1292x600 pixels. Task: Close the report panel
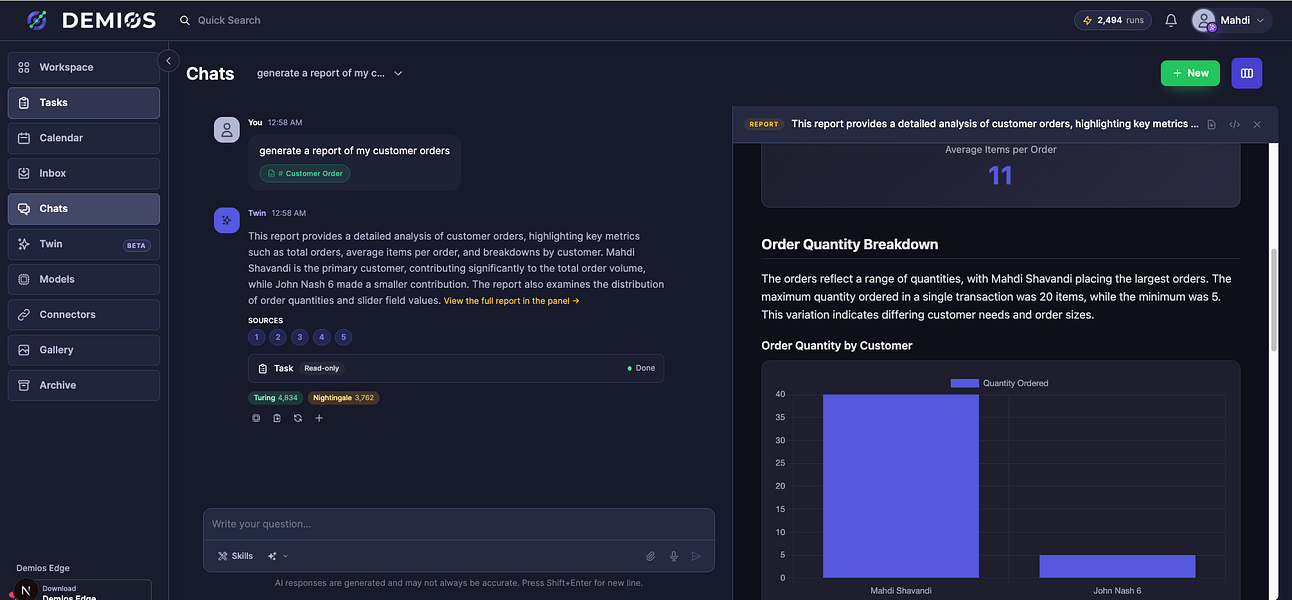coord(1257,124)
